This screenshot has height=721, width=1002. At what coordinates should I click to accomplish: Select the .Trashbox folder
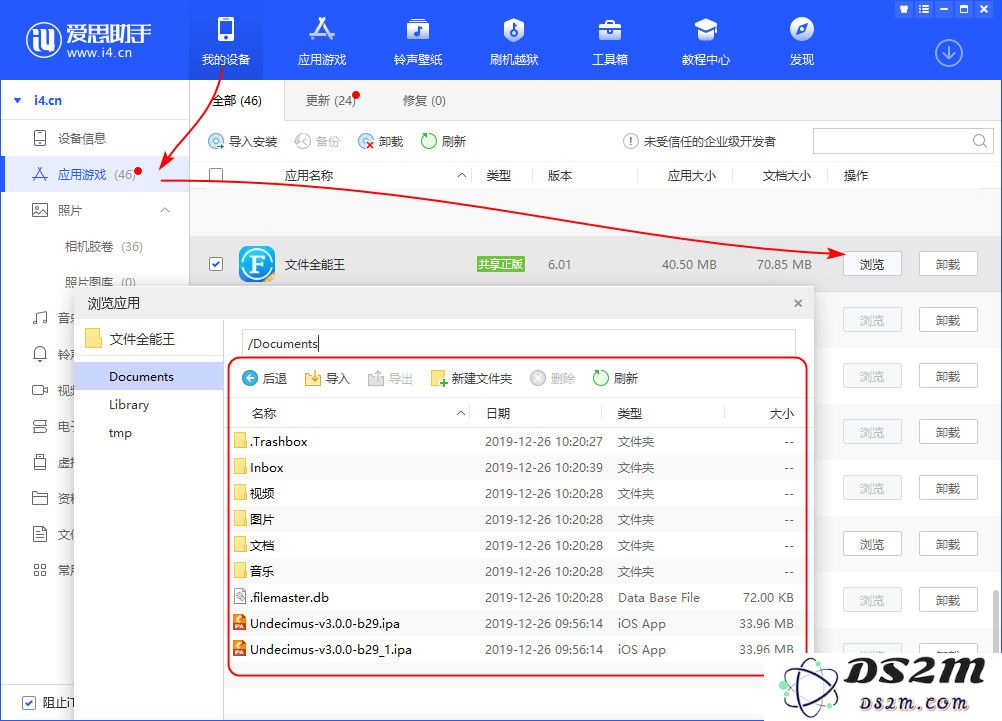pyautogui.click(x=514, y=442)
